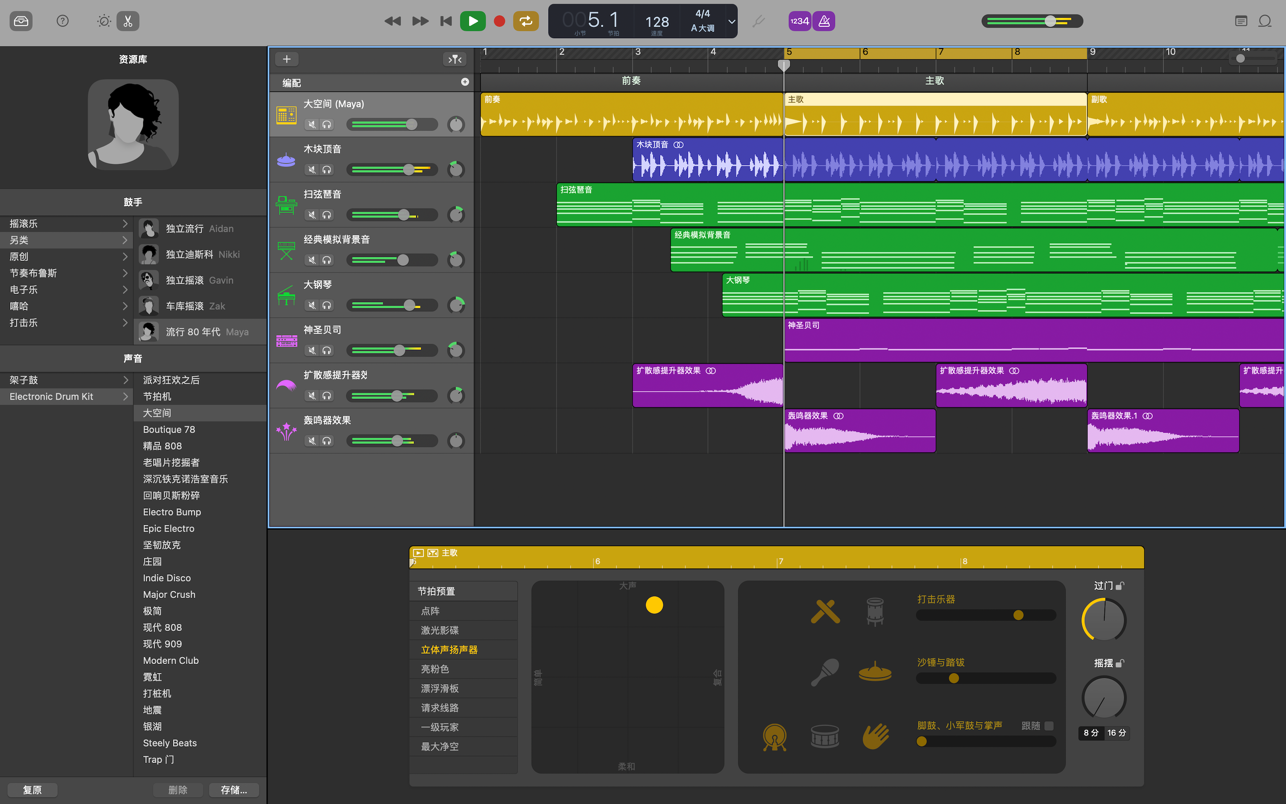Select the kick drum icon in drummer editor
The image size is (1286, 804).
click(x=774, y=738)
